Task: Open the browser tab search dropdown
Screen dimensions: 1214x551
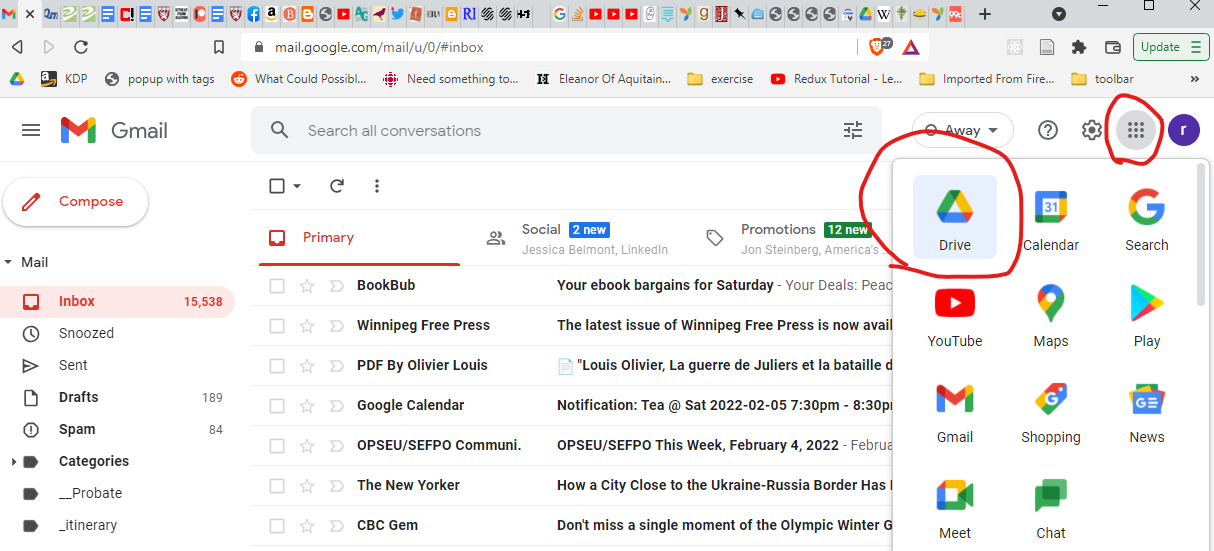Action: pyautogui.click(x=1058, y=14)
